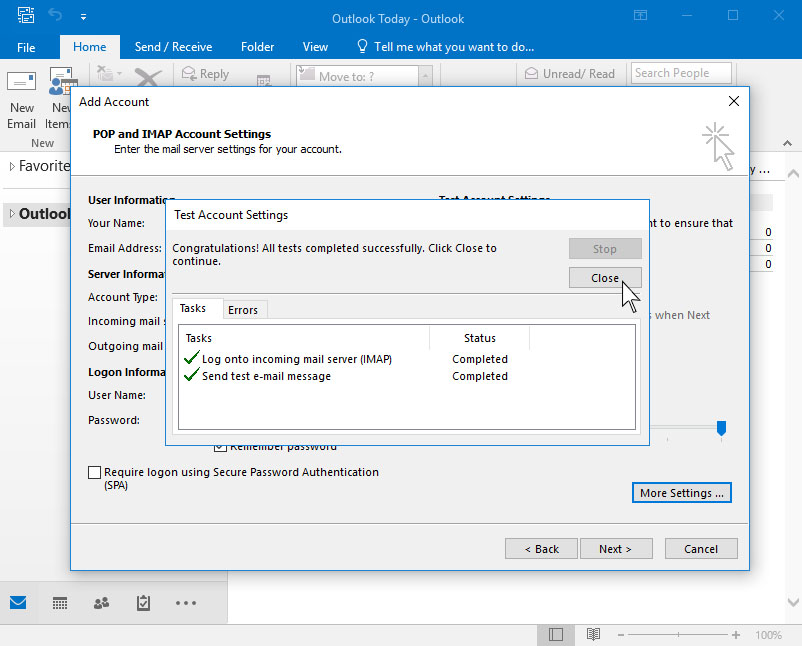Click the Search People field
This screenshot has width=802, height=646.
pyautogui.click(x=681, y=73)
